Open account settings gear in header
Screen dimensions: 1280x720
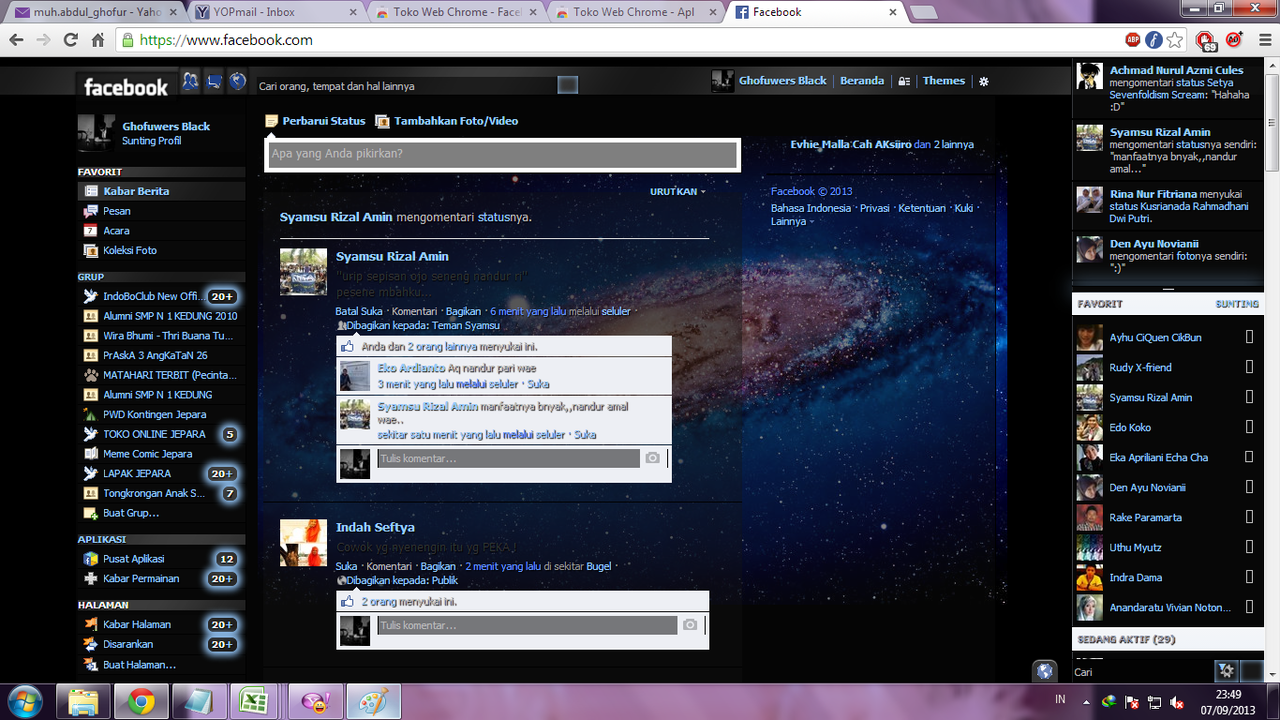[984, 81]
